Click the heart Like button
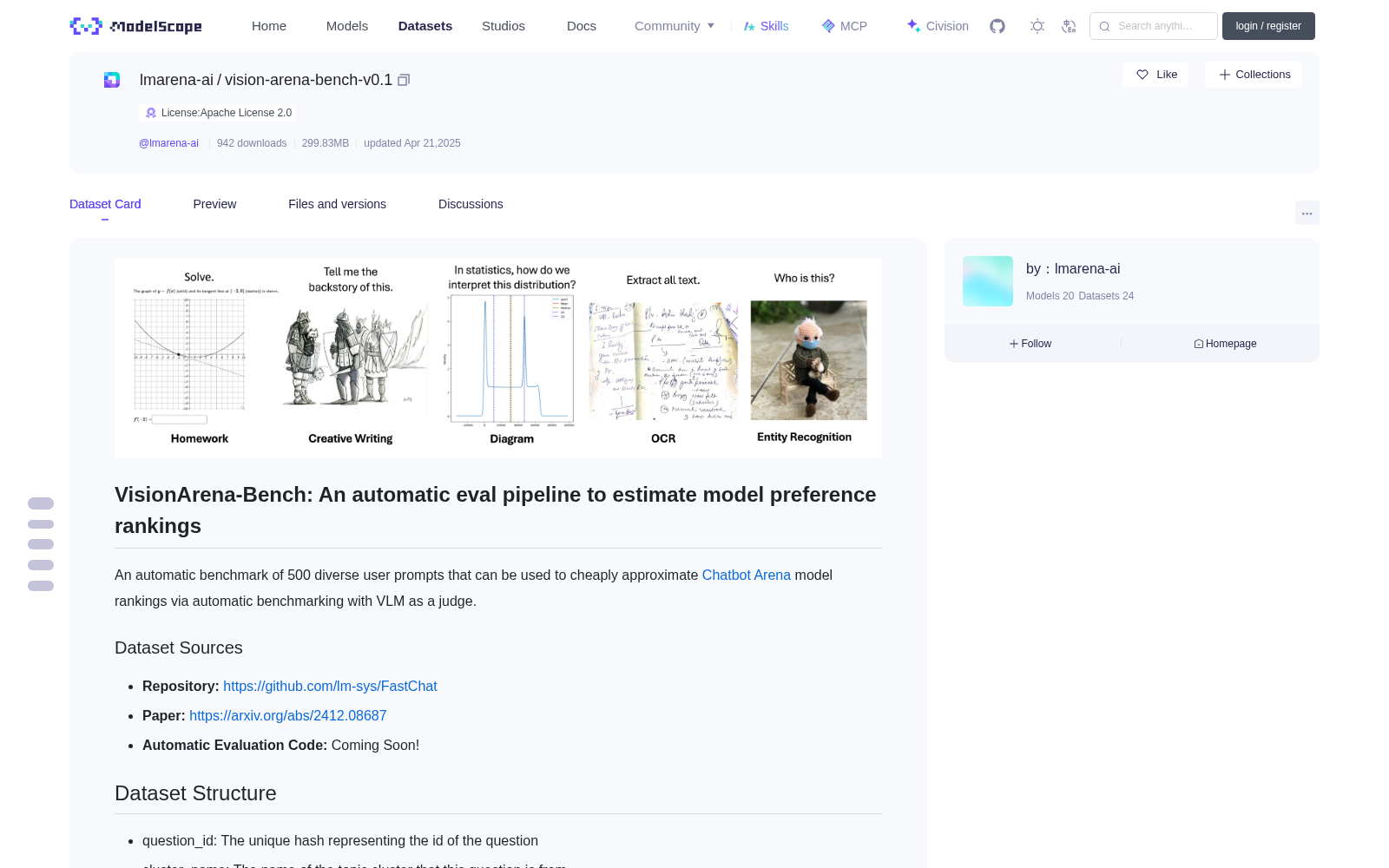 (x=1155, y=75)
